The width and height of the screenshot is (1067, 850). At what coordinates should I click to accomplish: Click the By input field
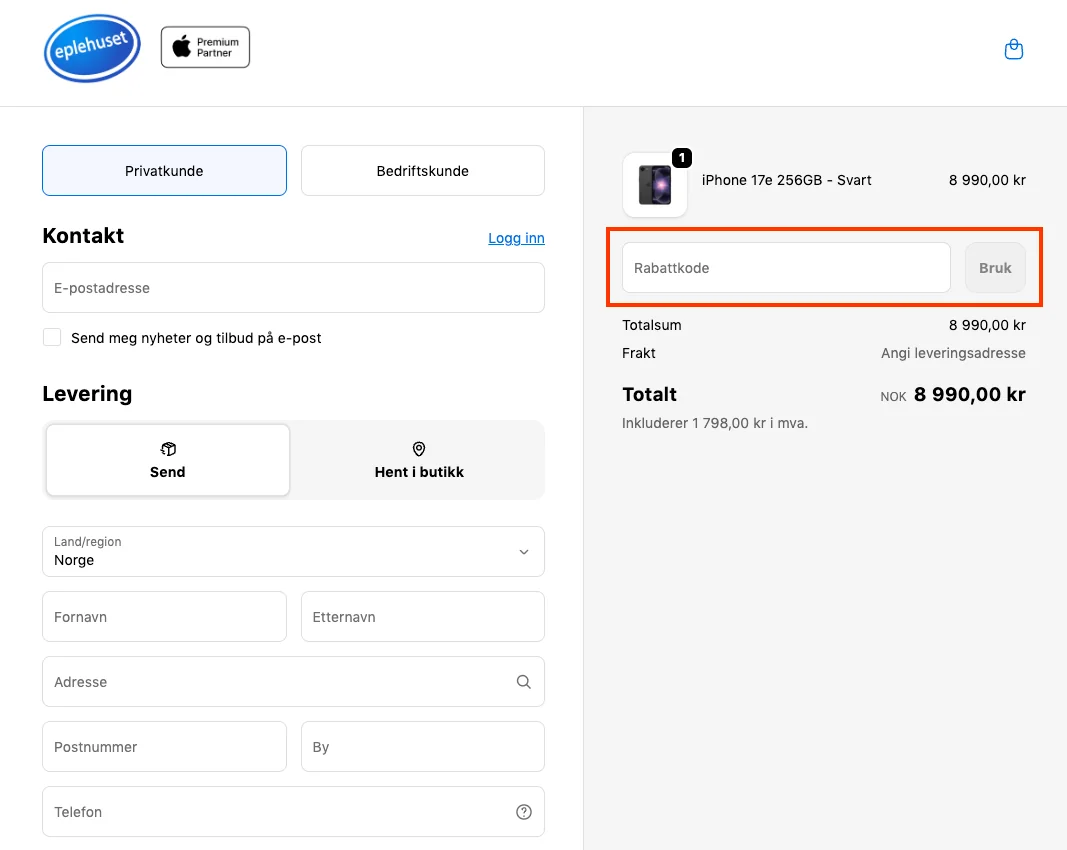[x=423, y=747]
